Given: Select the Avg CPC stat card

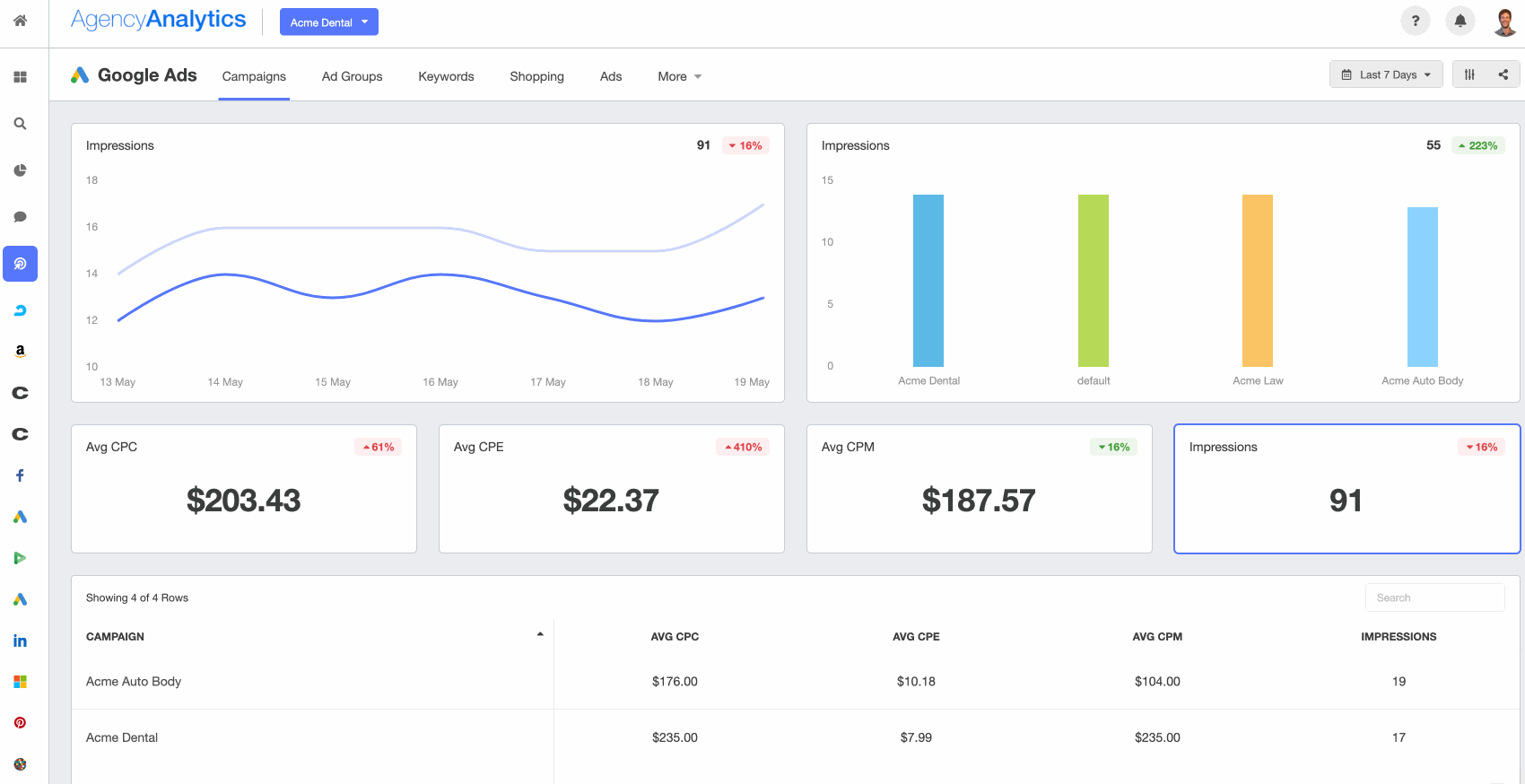Looking at the screenshot, I should point(244,489).
